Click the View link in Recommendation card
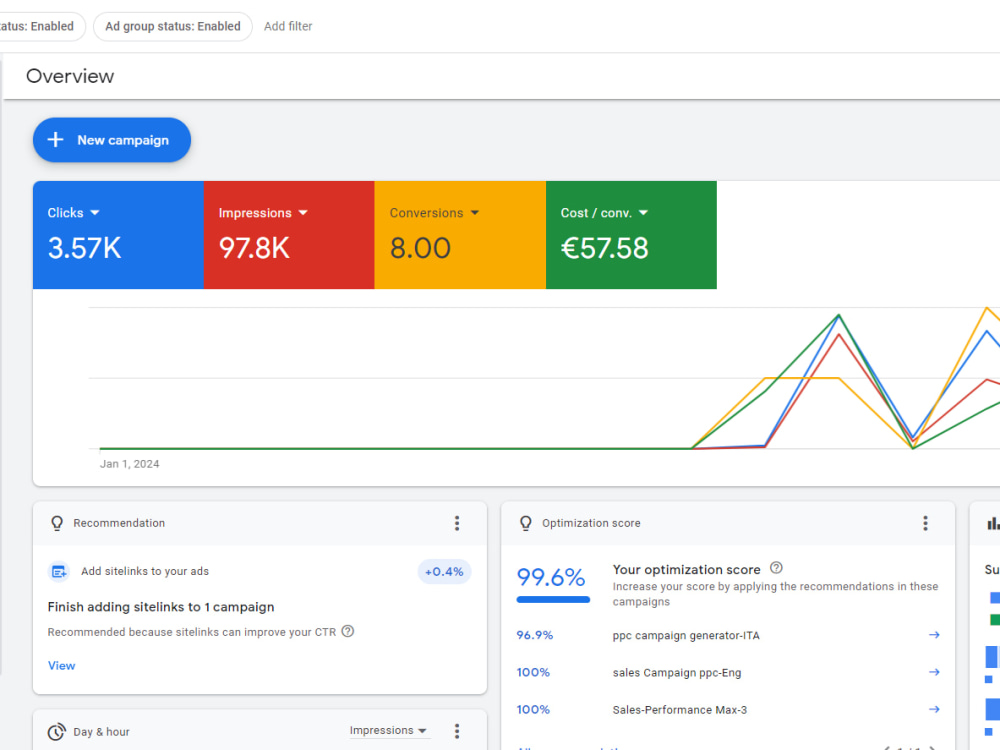1000x750 pixels. [x=61, y=666]
